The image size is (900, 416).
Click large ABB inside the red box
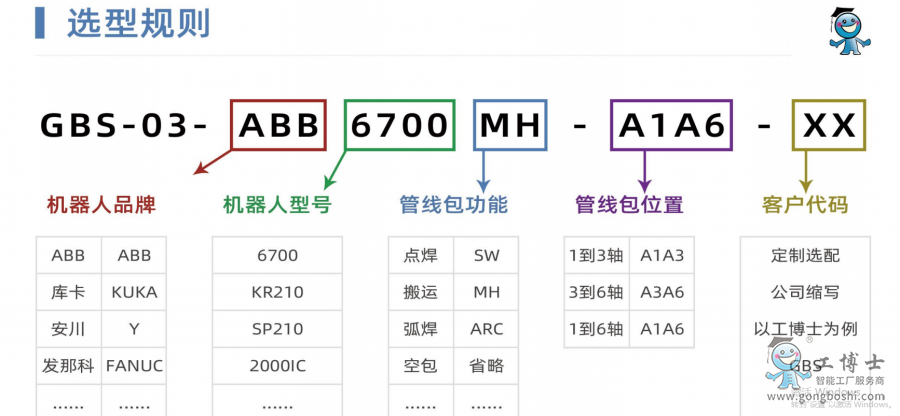(279, 126)
